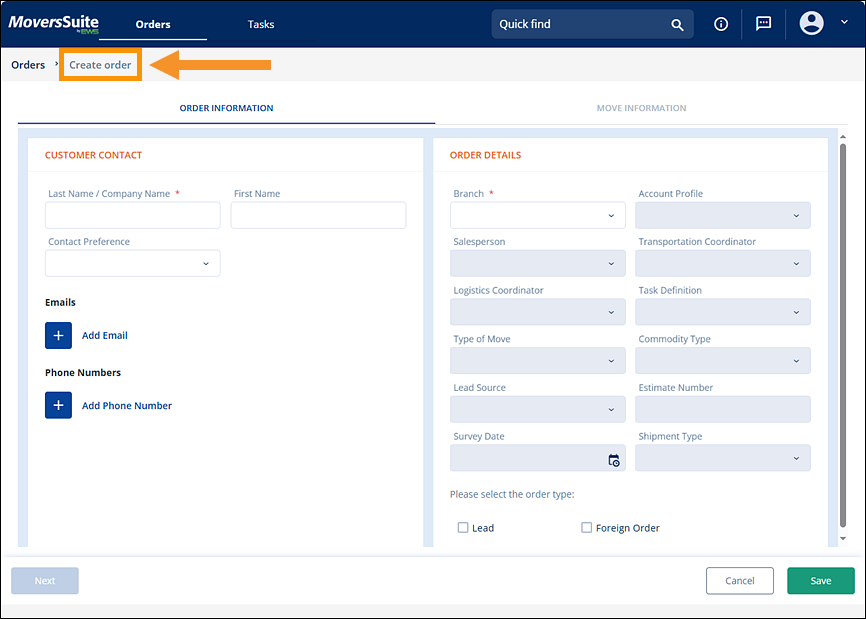866x619 pixels.
Task: Click the Last Name / Company Name field
Action: [132, 215]
